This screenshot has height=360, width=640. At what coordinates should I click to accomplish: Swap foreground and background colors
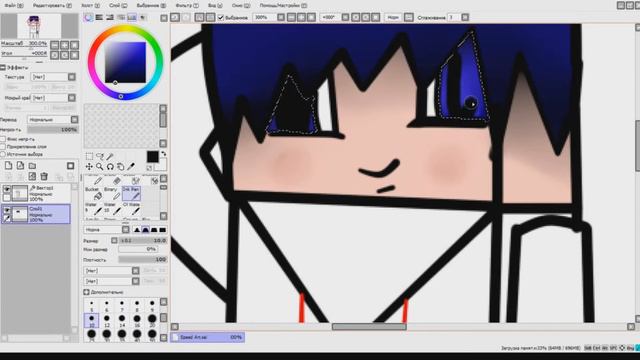point(164,154)
